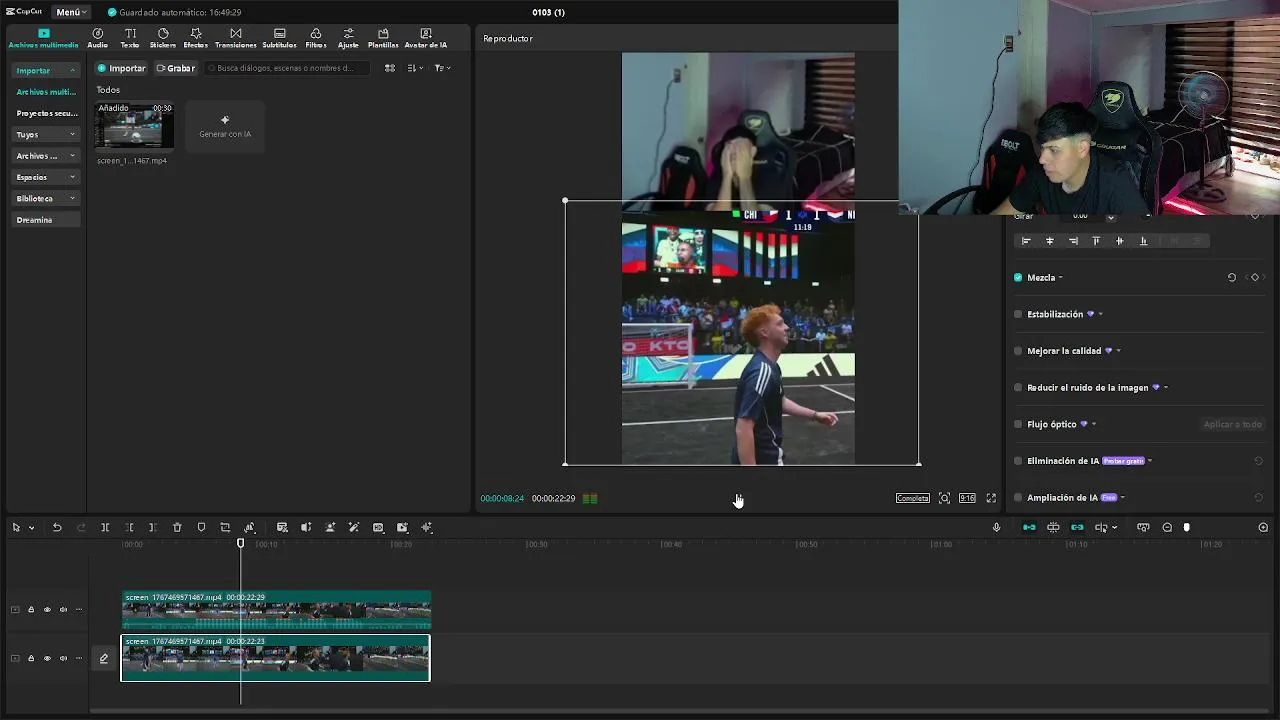1280x720 pixels.
Task: Switch media grid view layout icon
Action: tap(390, 68)
